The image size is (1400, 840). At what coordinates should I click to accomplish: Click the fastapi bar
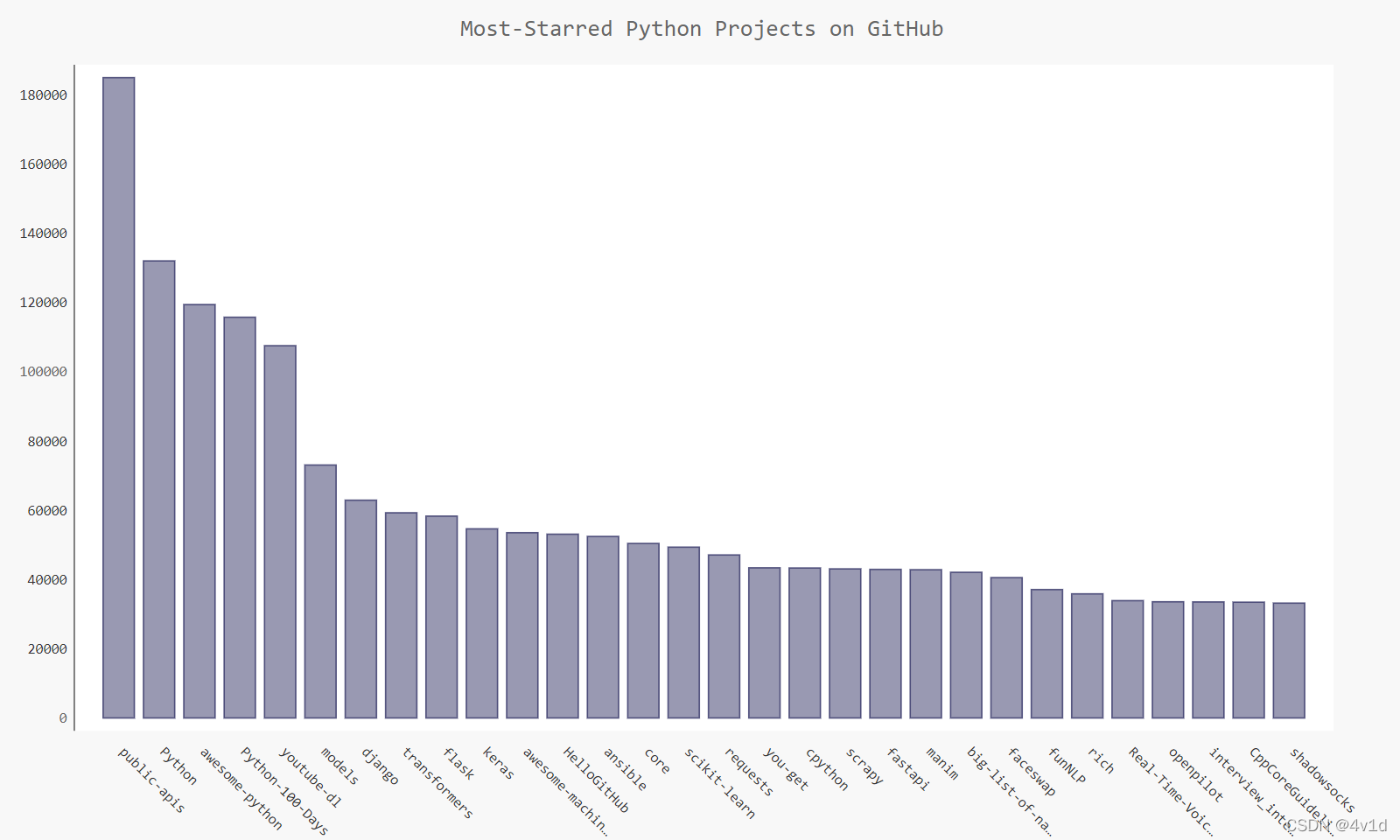(885, 644)
